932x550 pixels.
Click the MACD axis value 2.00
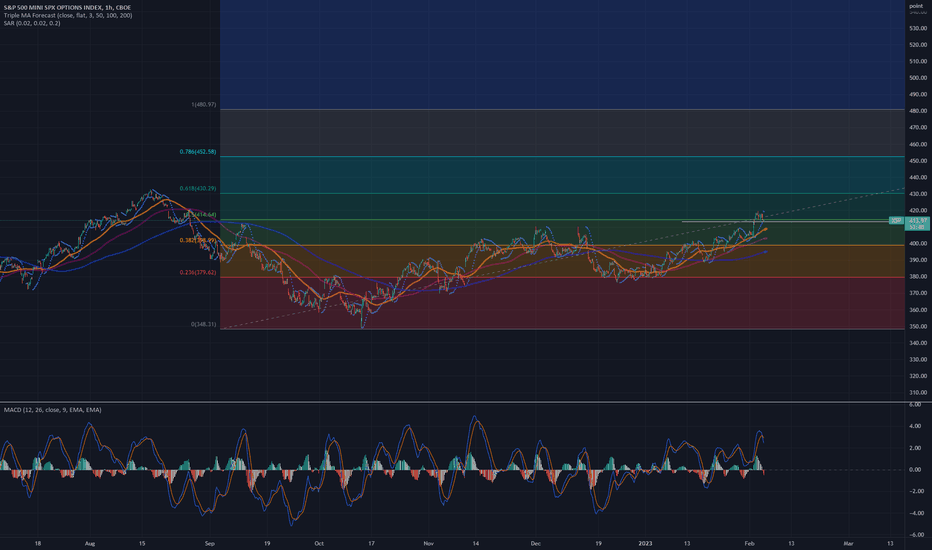coord(915,448)
